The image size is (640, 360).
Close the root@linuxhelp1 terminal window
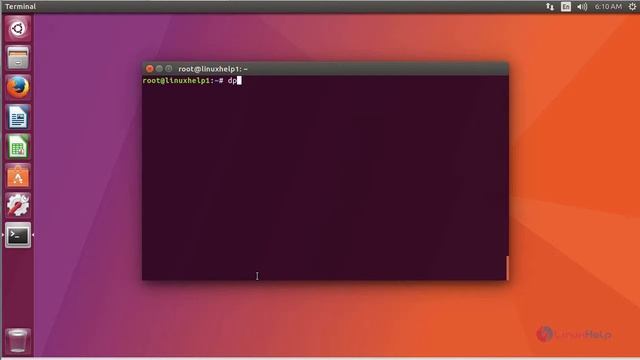(150, 69)
